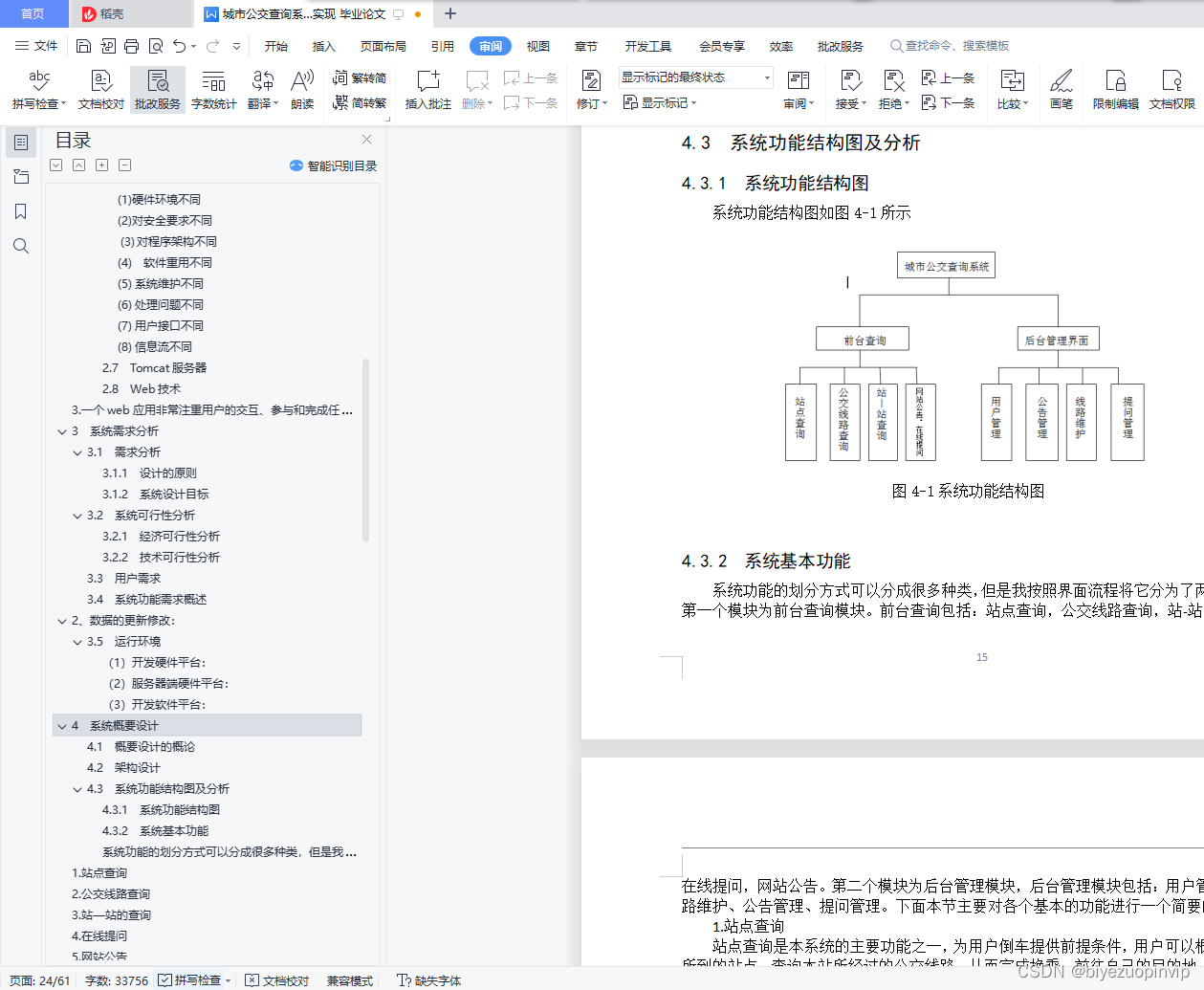Click the 文档校对 proofreading icon
This screenshot has height=990, width=1204.
coord(101,90)
